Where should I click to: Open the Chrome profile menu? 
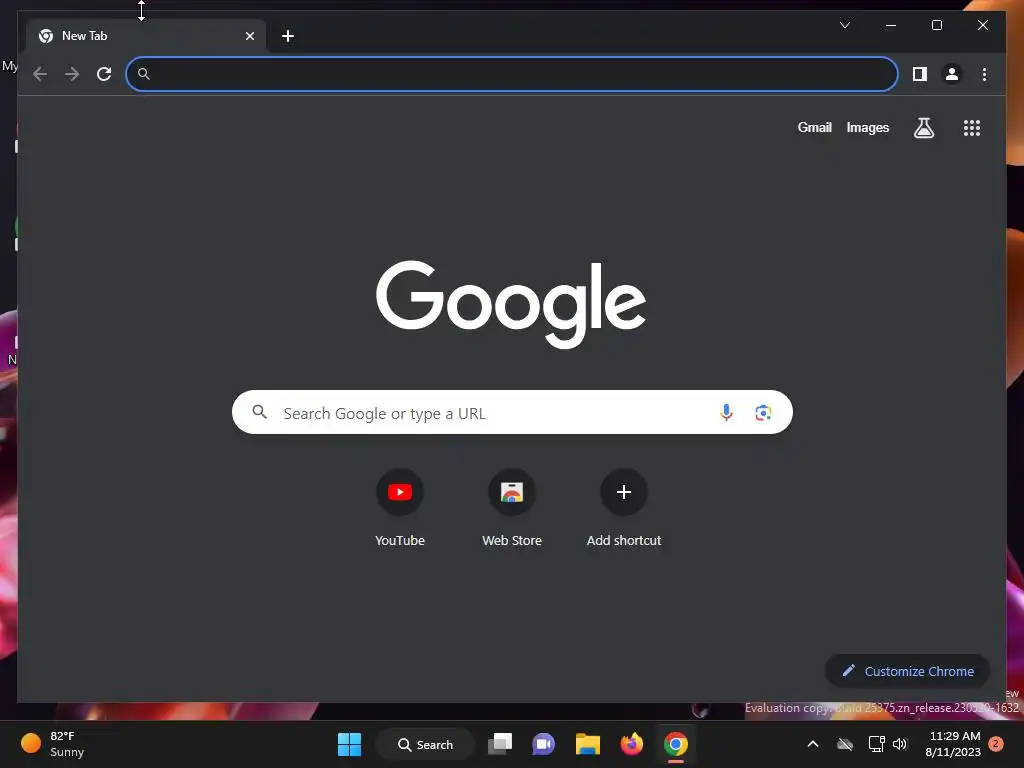point(952,74)
